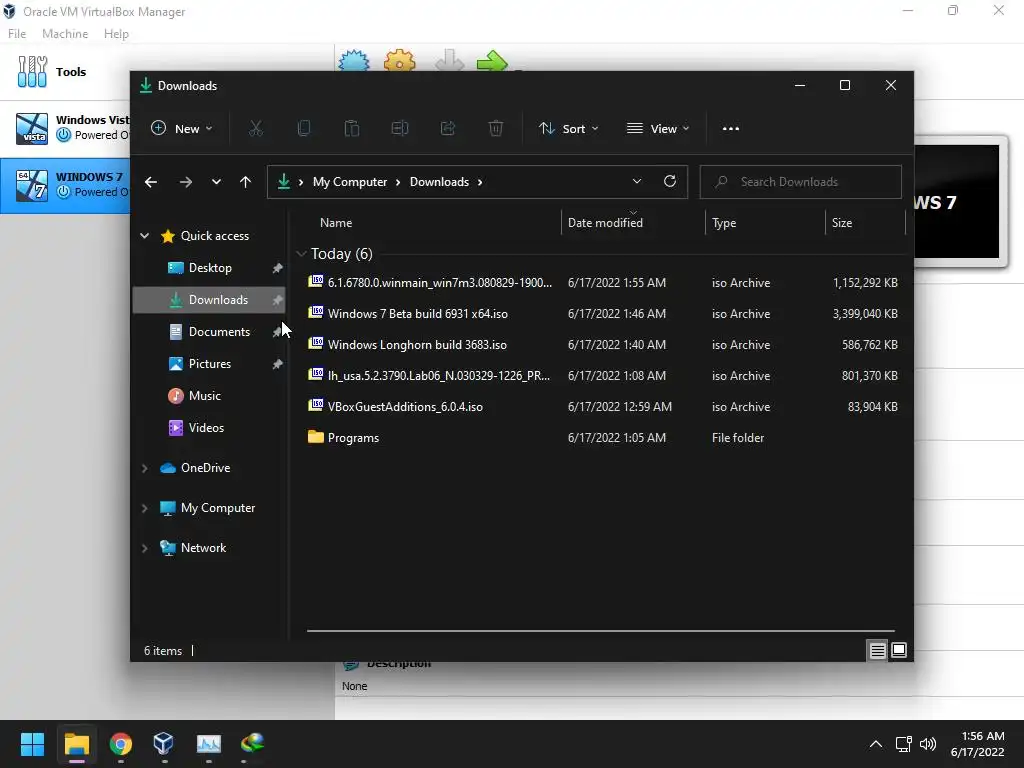Select Videos in the navigation pane

(209, 428)
